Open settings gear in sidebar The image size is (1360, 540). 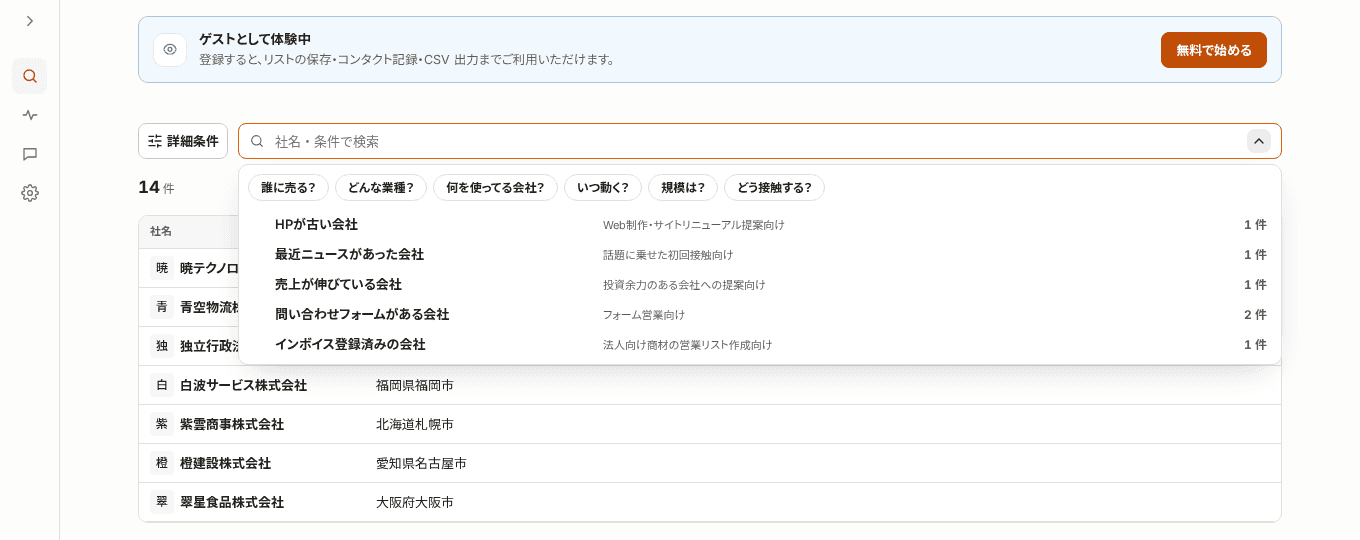click(30, 193)
